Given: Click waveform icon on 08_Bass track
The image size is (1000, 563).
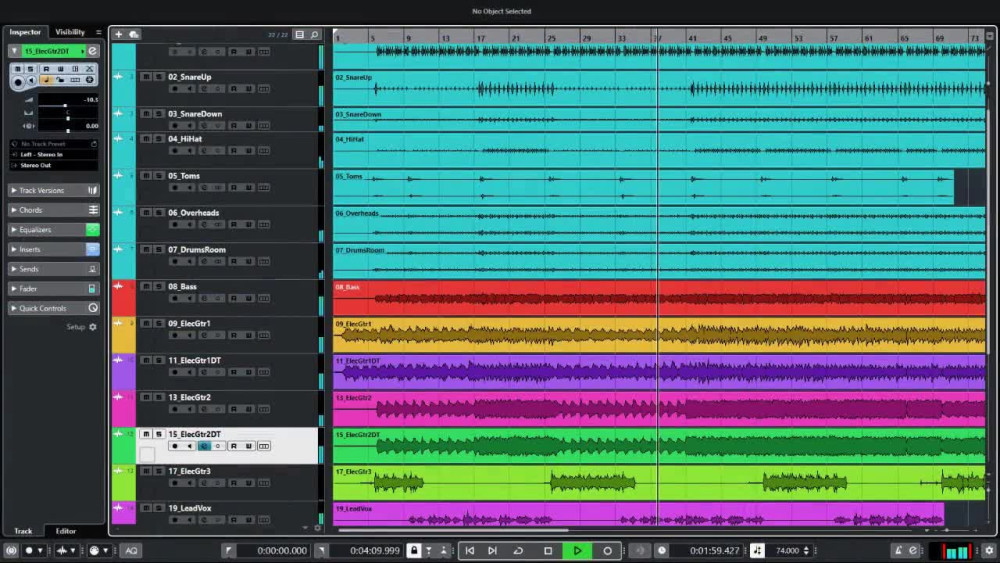Looking at the screenshot, I should tap(119, 287).
